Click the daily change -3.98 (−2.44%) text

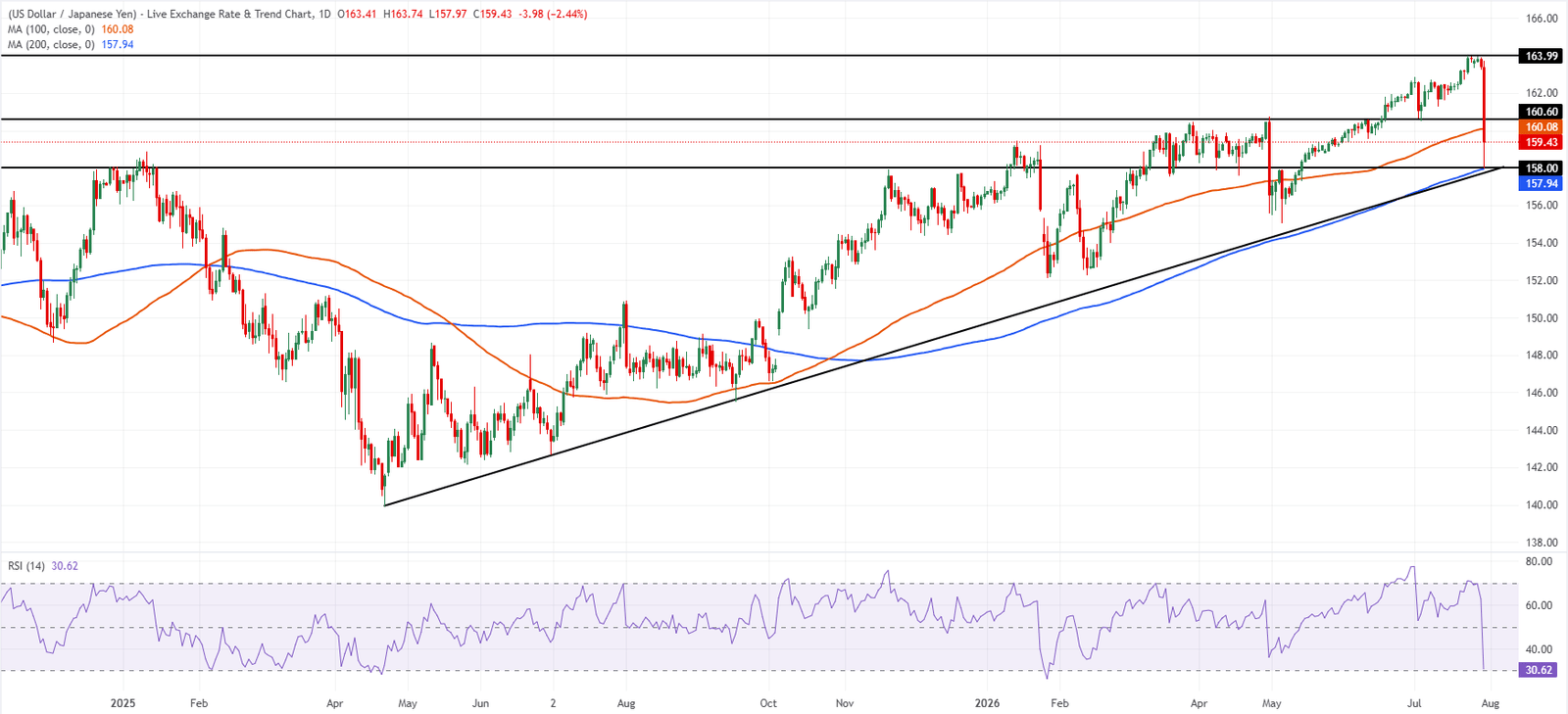(553, 15)
